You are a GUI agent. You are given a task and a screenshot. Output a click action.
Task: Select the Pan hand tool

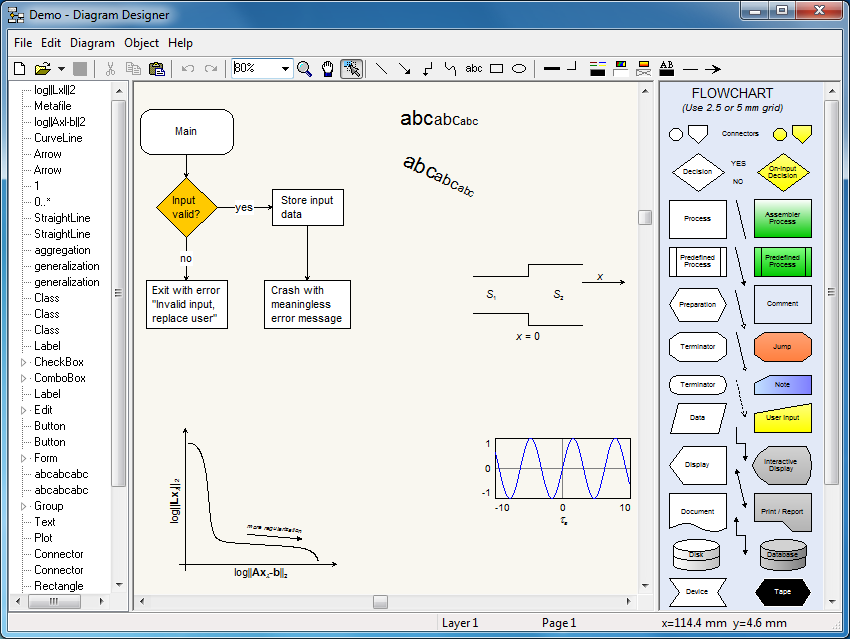327,69
